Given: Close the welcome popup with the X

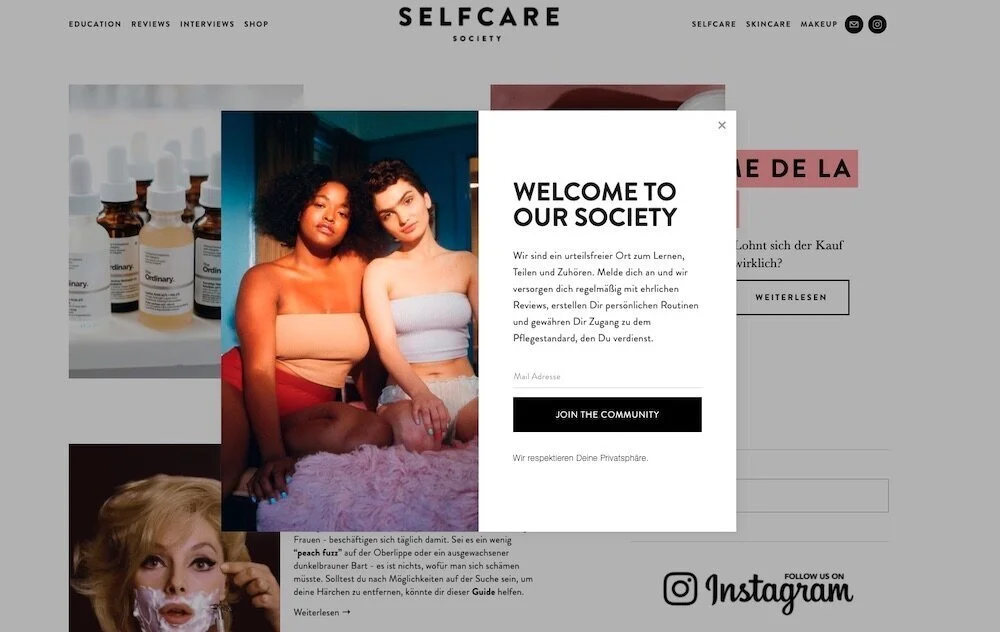Looking at the screenshot, I should (721, 125).
